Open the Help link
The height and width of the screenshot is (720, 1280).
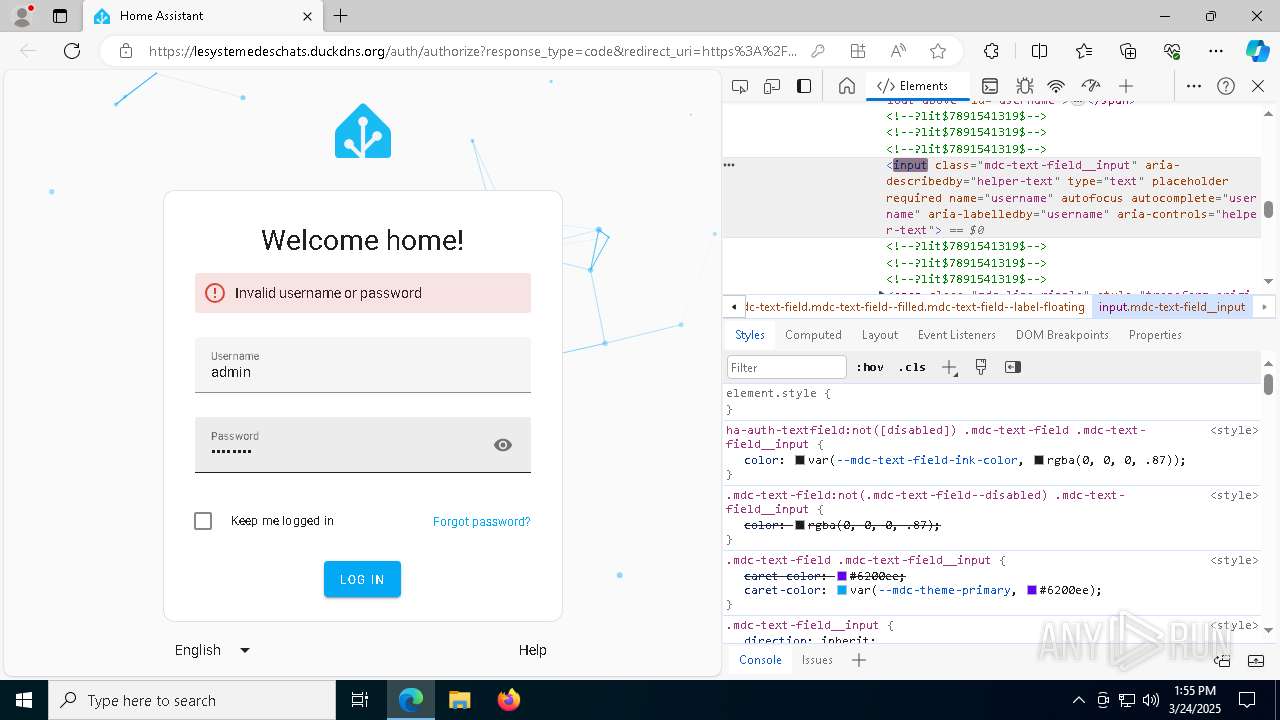[533, 650]
